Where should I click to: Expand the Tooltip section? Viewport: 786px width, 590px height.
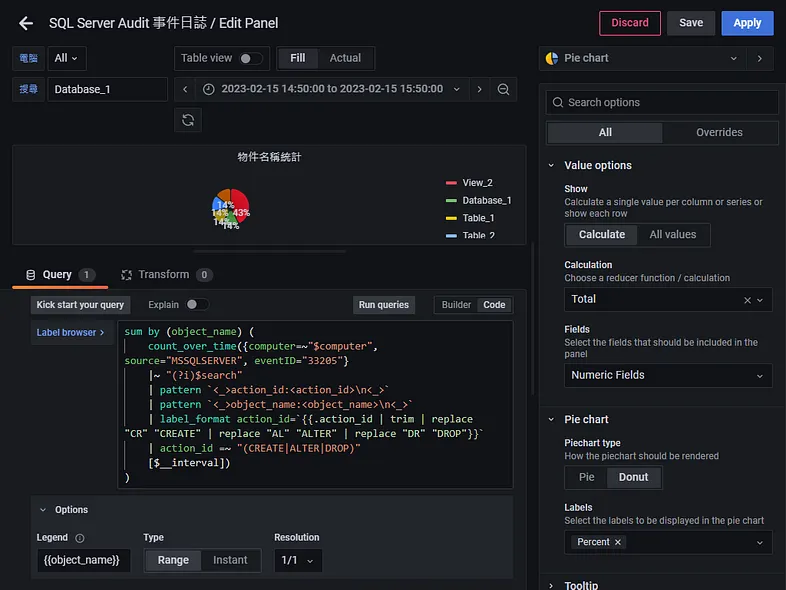[x=551, y=585]
